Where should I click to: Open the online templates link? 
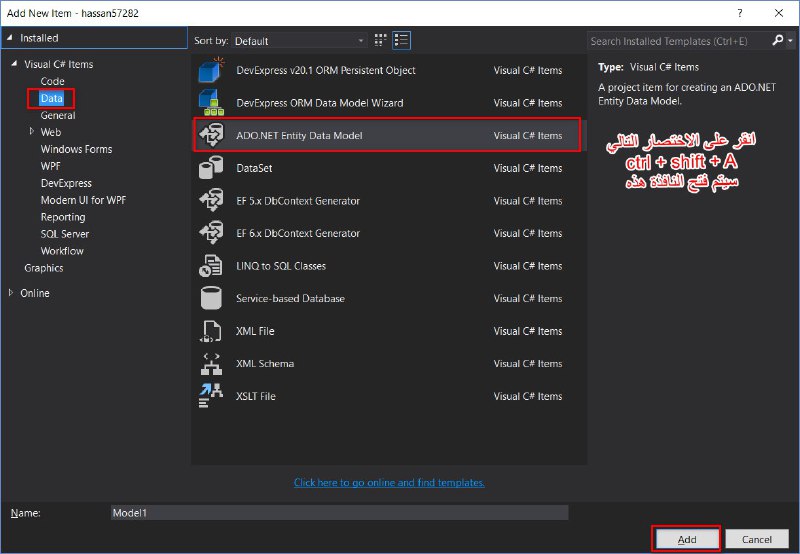point(389,482)
